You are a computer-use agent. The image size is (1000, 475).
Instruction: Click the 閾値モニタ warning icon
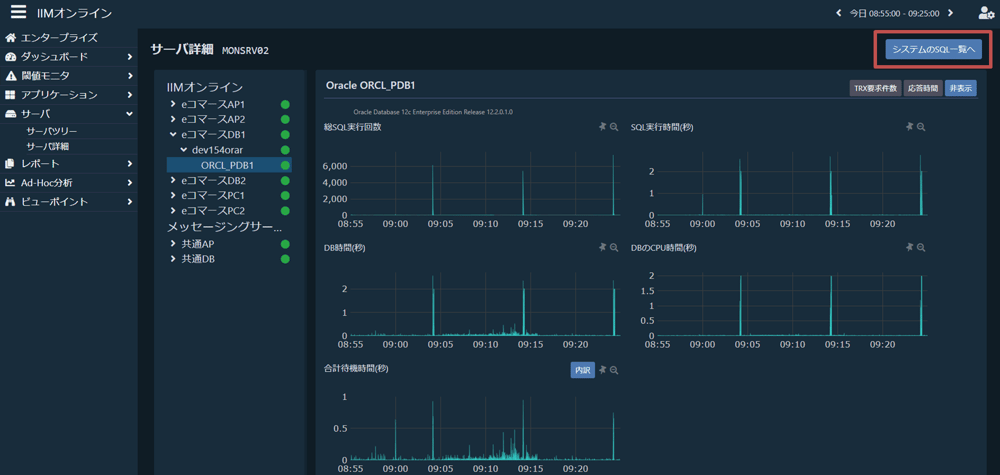click(10, 76)
